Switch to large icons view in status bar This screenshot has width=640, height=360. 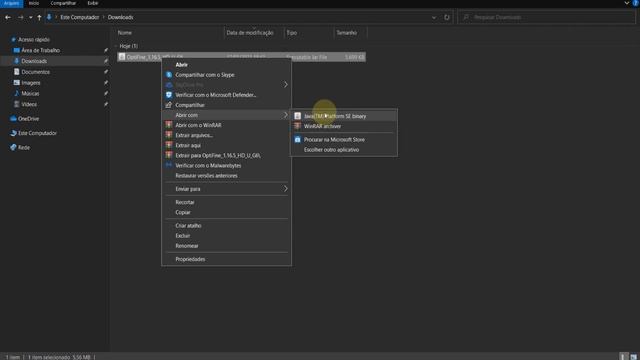633,357
